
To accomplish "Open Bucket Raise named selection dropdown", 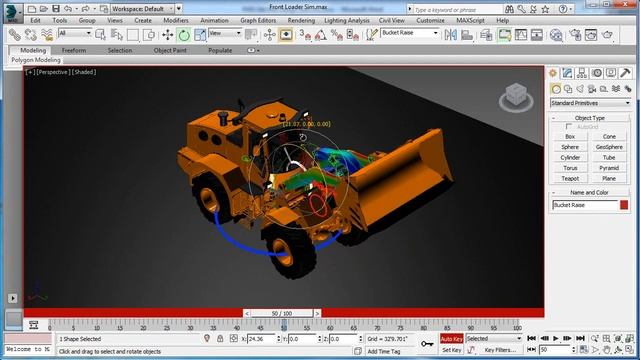I will (x=409, y=33).
